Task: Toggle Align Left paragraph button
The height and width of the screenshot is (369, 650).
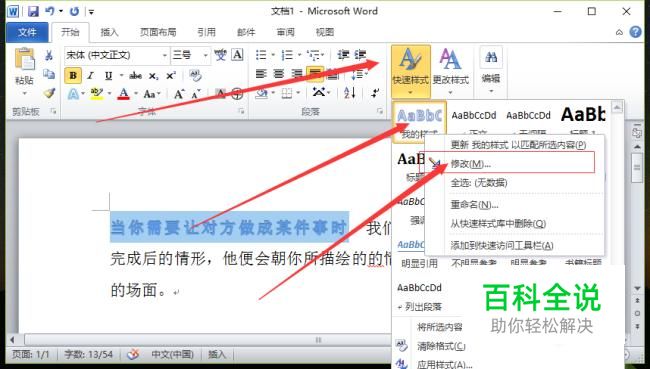Action: coord(261,74)
